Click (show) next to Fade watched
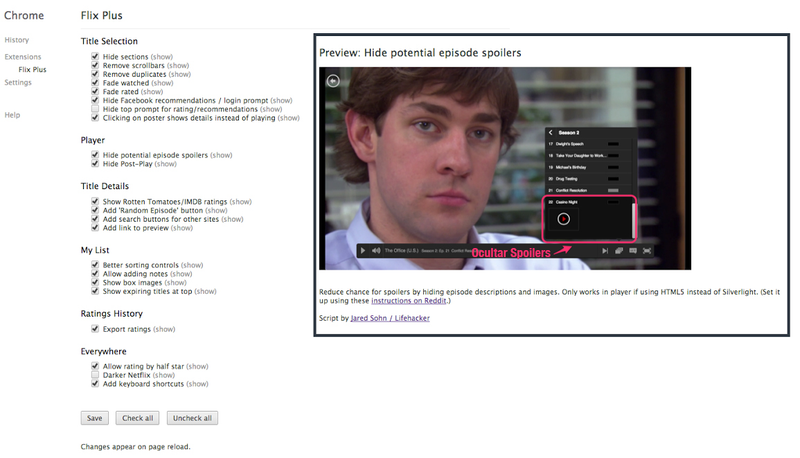This screenshot has width=800, height=458. coord(162,83)
